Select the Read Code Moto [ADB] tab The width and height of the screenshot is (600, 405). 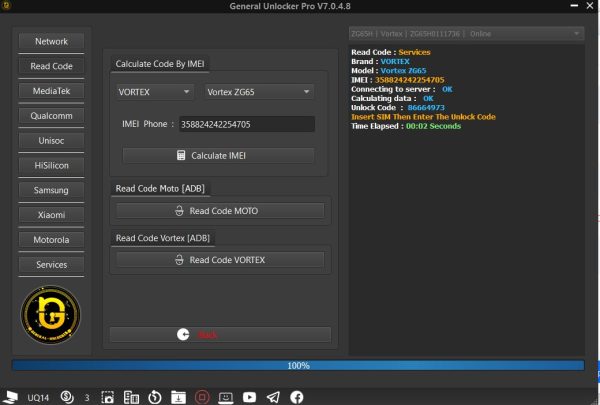point(160,189)
